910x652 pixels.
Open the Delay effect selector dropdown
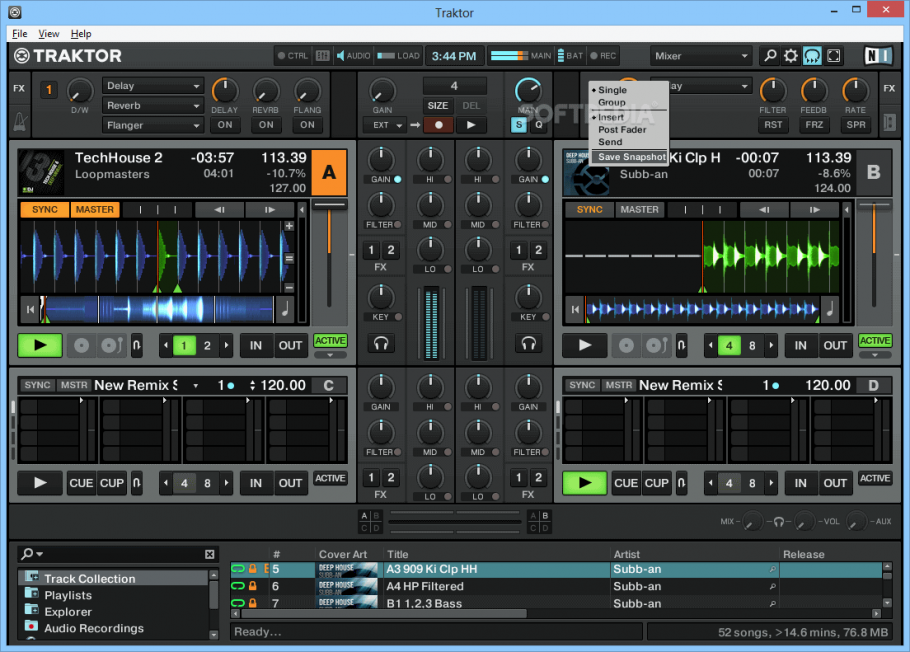(x=152, y=85)
